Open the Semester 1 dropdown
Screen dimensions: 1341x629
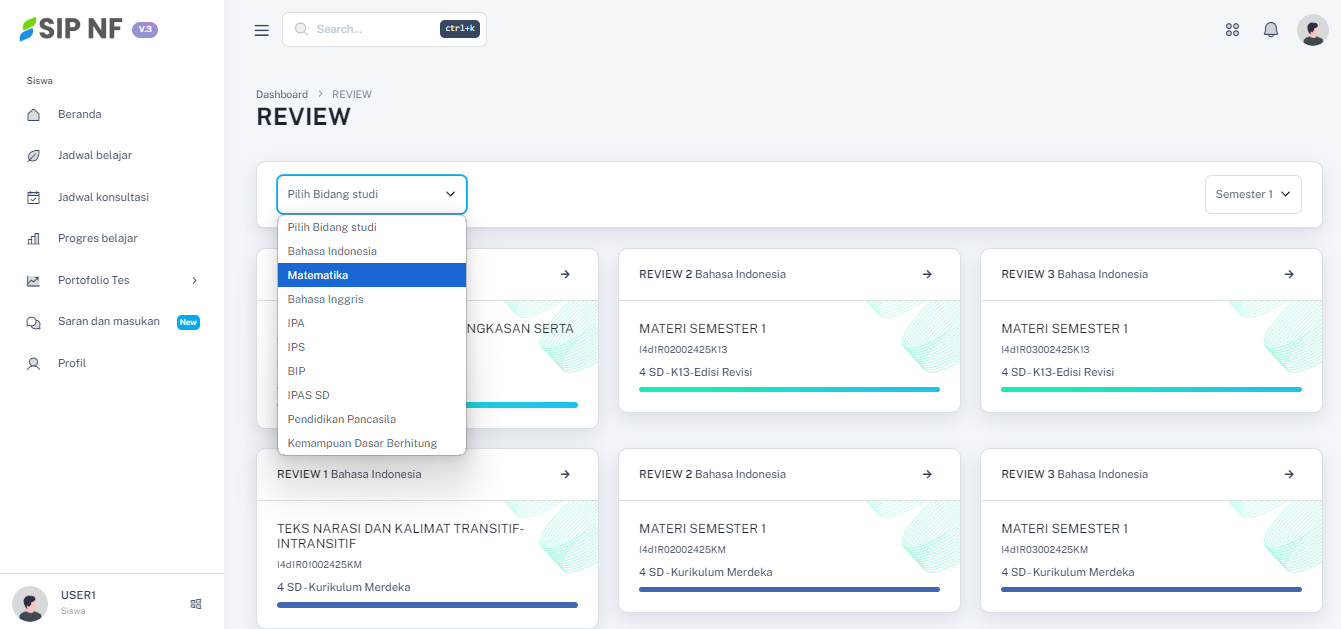[x=1253, y=194]
